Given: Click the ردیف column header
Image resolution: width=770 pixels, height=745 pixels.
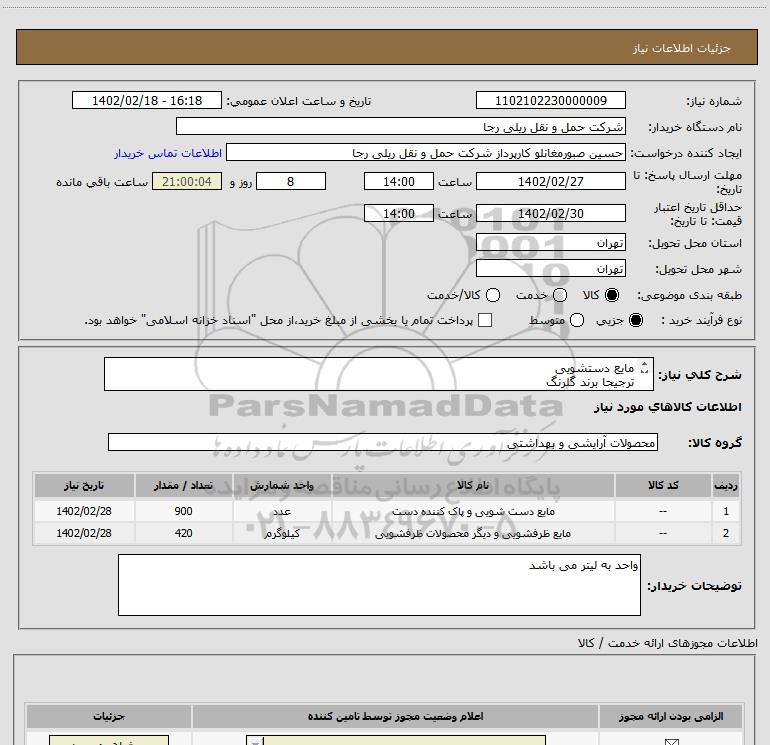Looking at the screenshot, I should (726, 485).
